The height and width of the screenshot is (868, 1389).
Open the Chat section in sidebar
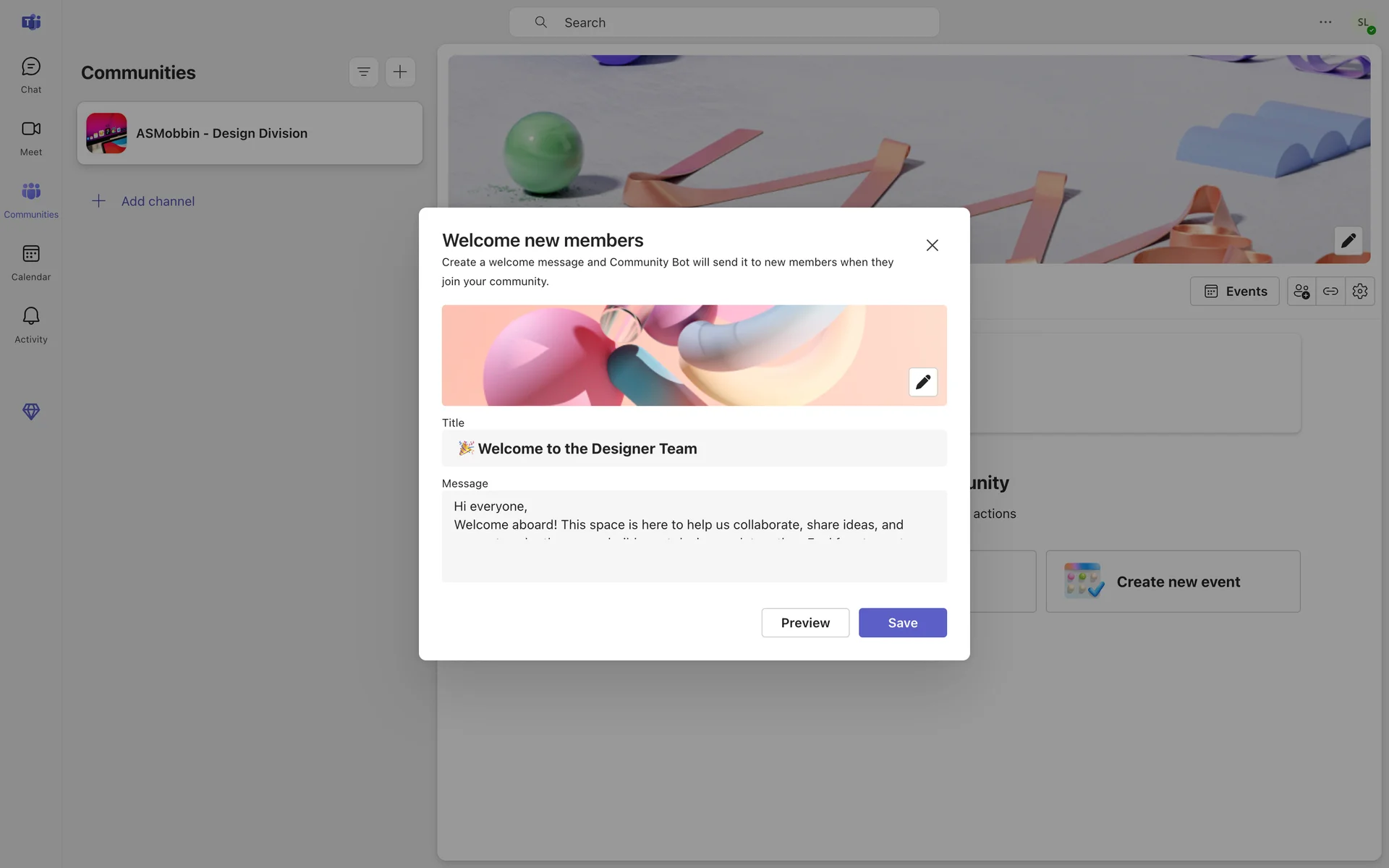point(30,75)
